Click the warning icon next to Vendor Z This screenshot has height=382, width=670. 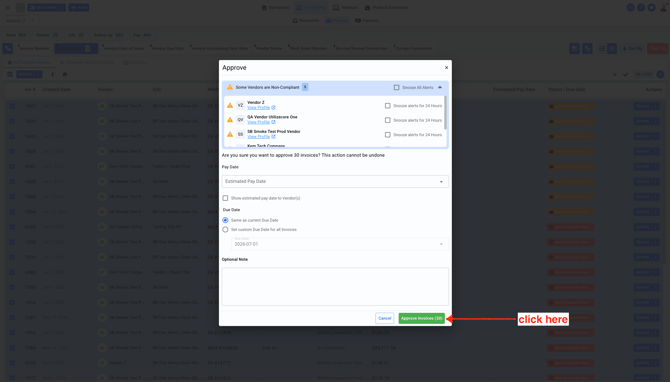pyautogui.click(x=229, y=105)
